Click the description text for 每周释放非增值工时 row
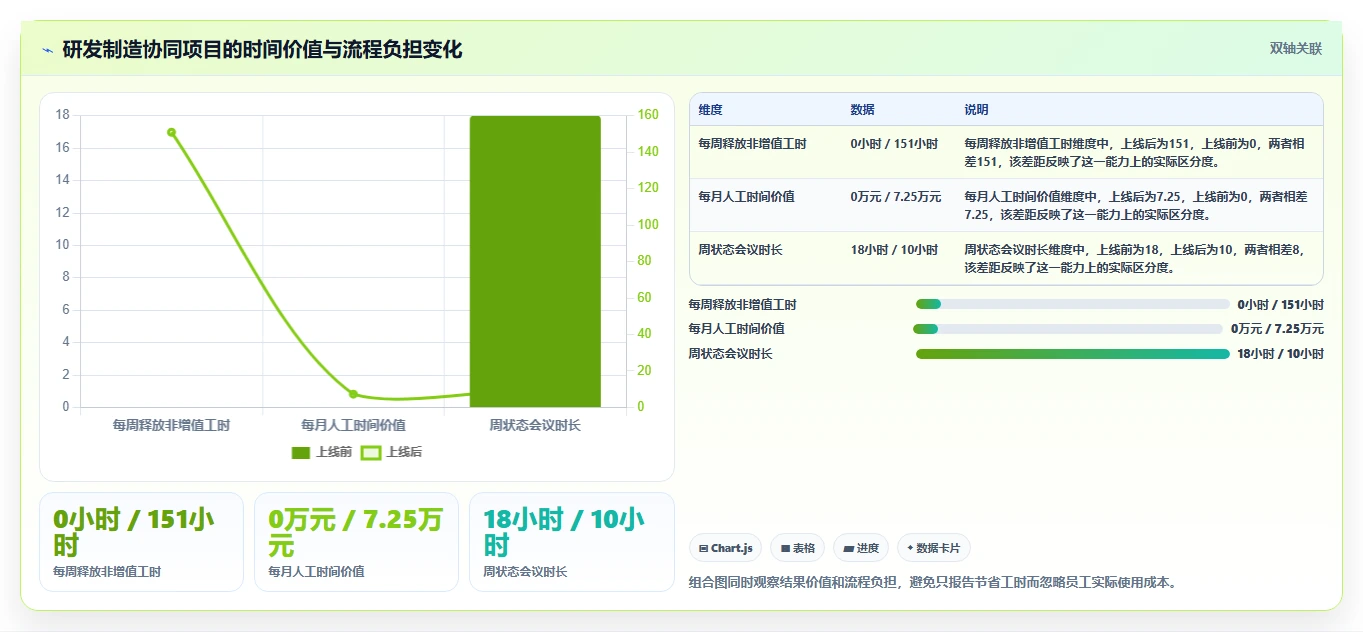This screenshot has width=1363, height=632. click(1135, 152)
